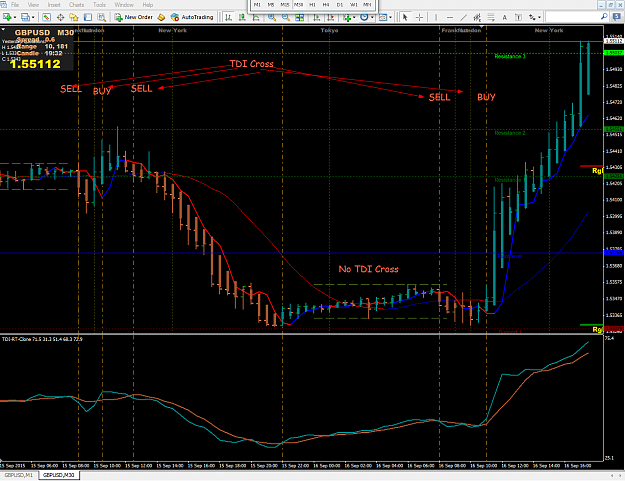This screenshot has width=625, height=481.
Task: Switch timeframe to D1
Action: click(340, 4)
